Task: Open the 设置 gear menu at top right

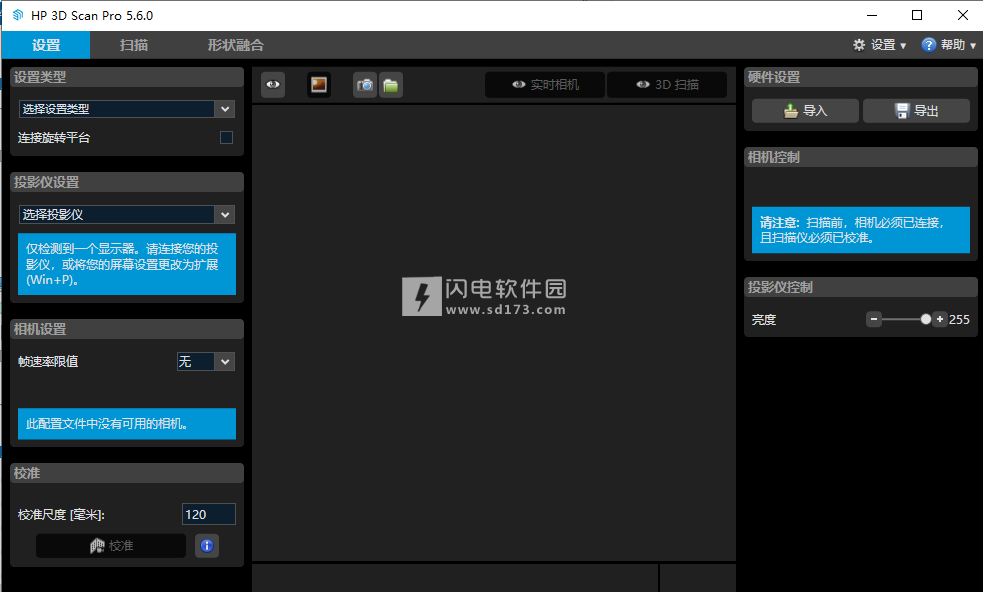Action: tap(880, 45)
